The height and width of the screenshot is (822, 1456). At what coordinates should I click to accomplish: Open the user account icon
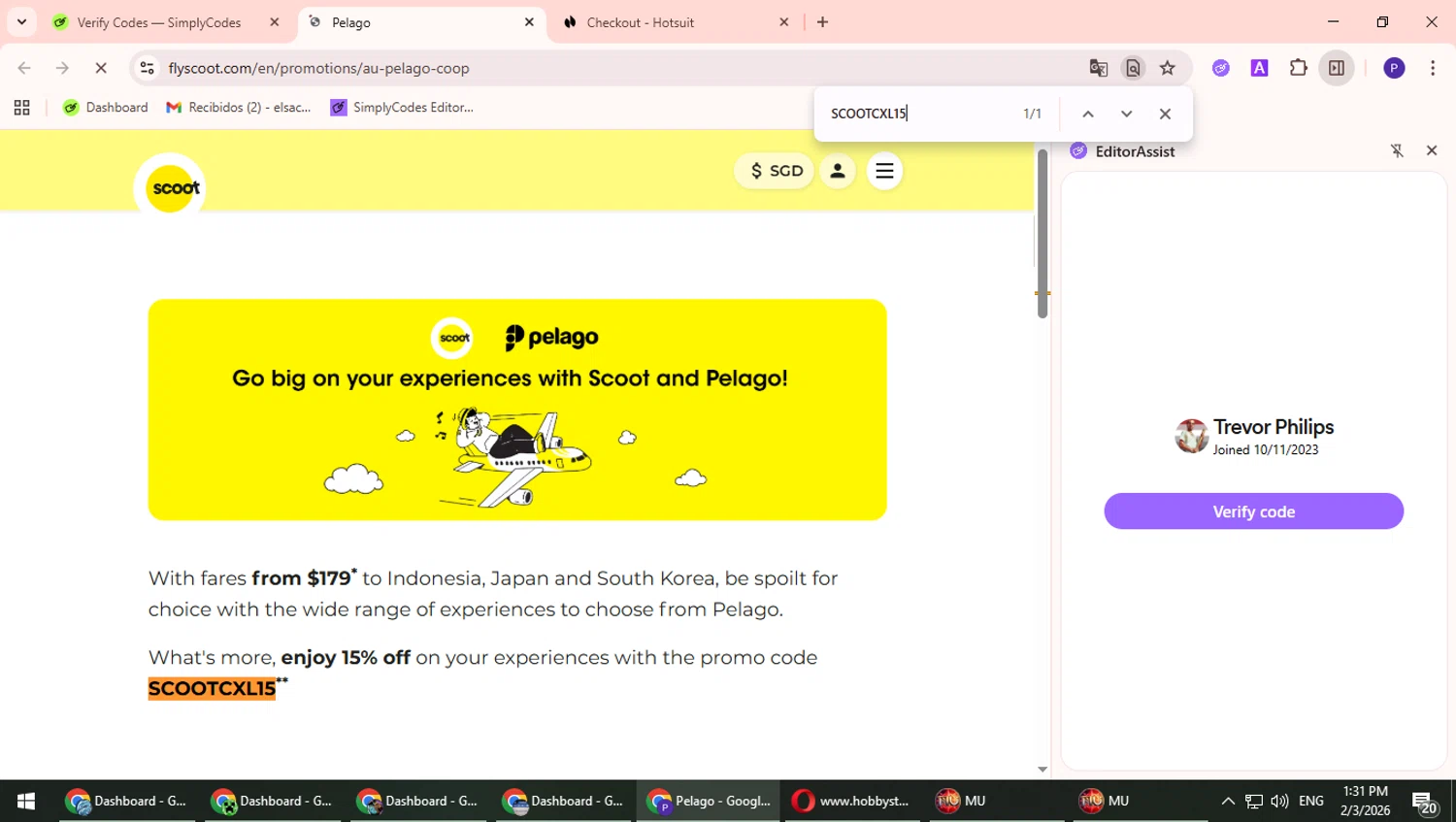838,171
